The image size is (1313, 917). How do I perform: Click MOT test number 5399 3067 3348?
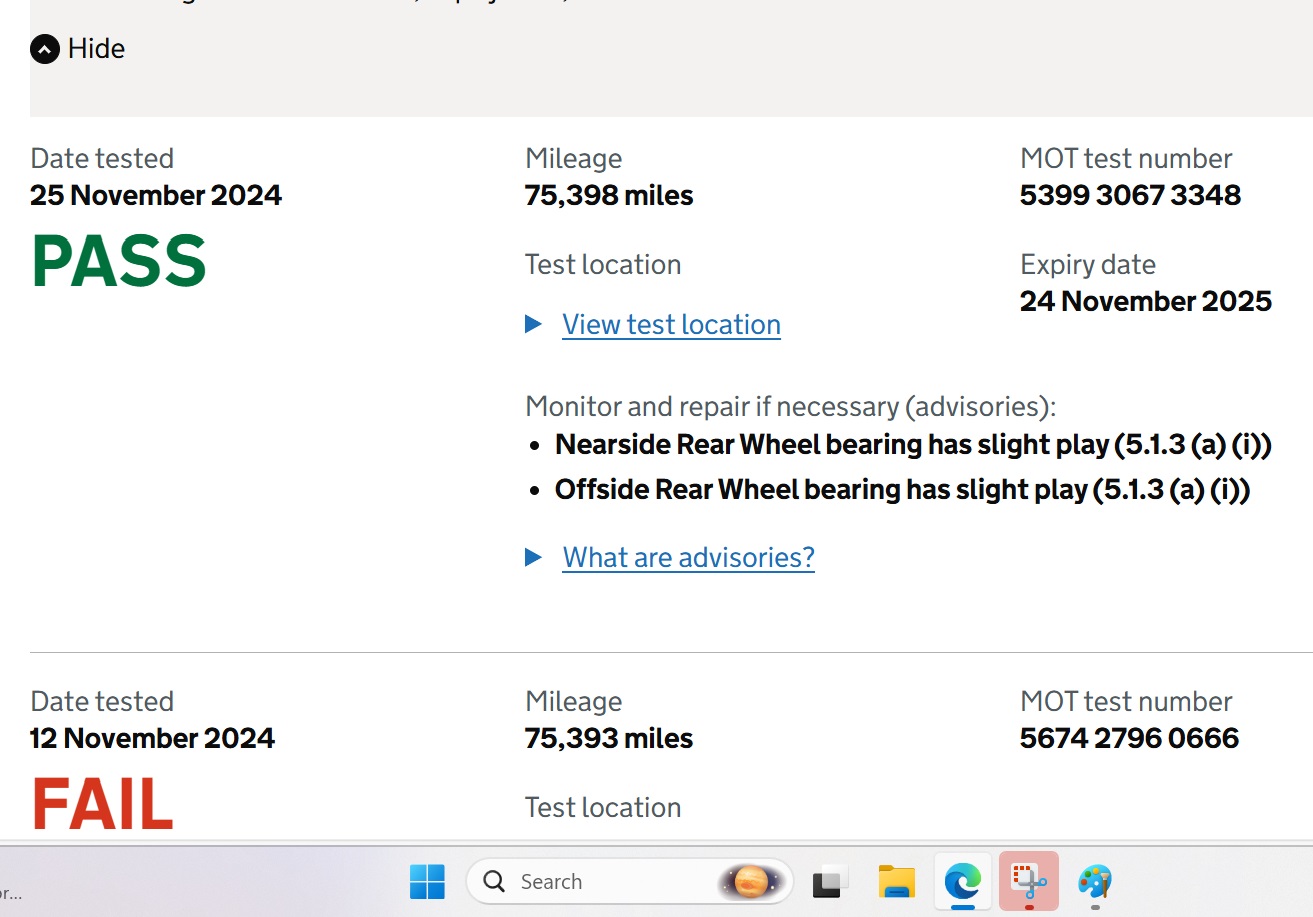coord(1130,195)
